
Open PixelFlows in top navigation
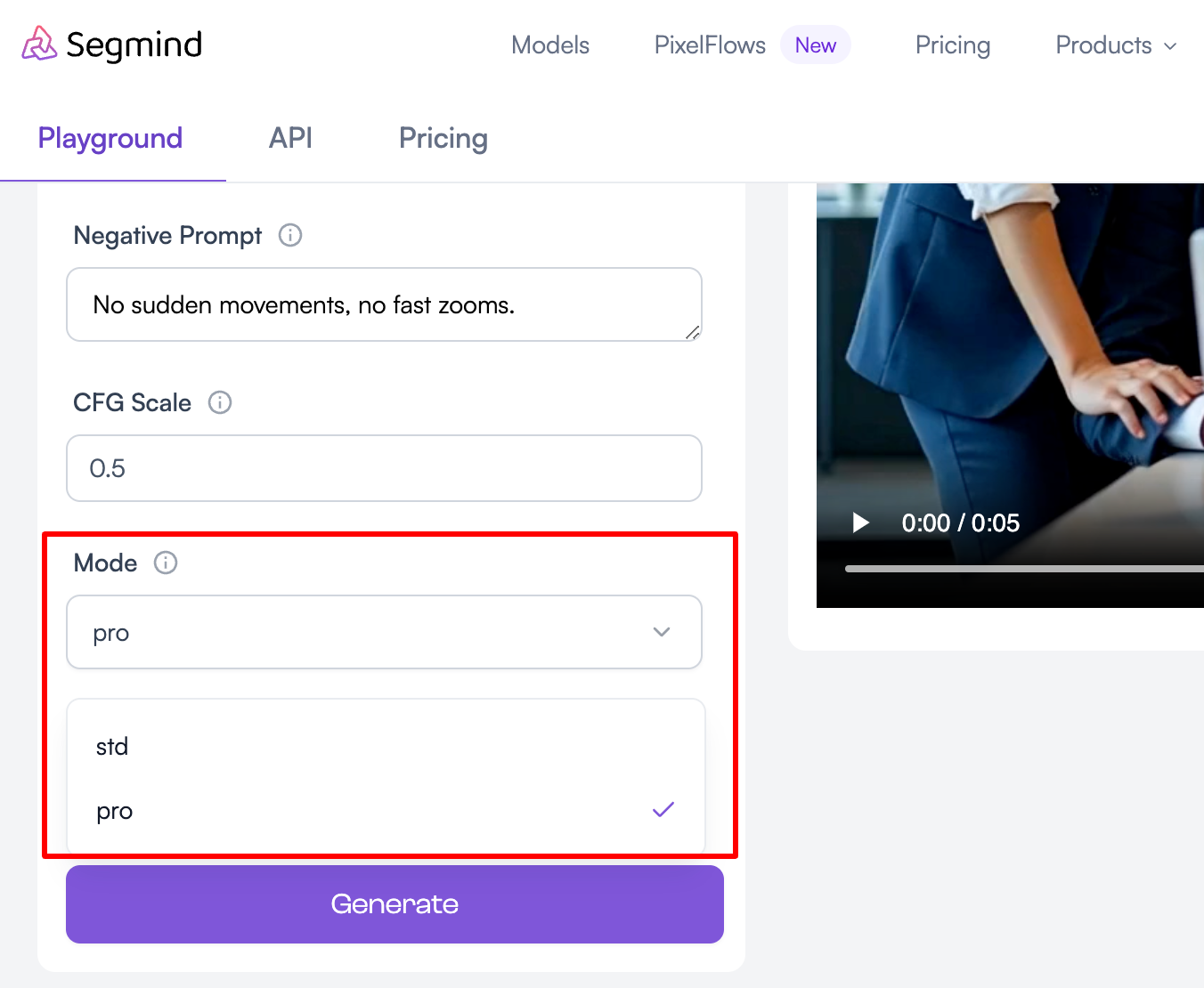(710, 45)
